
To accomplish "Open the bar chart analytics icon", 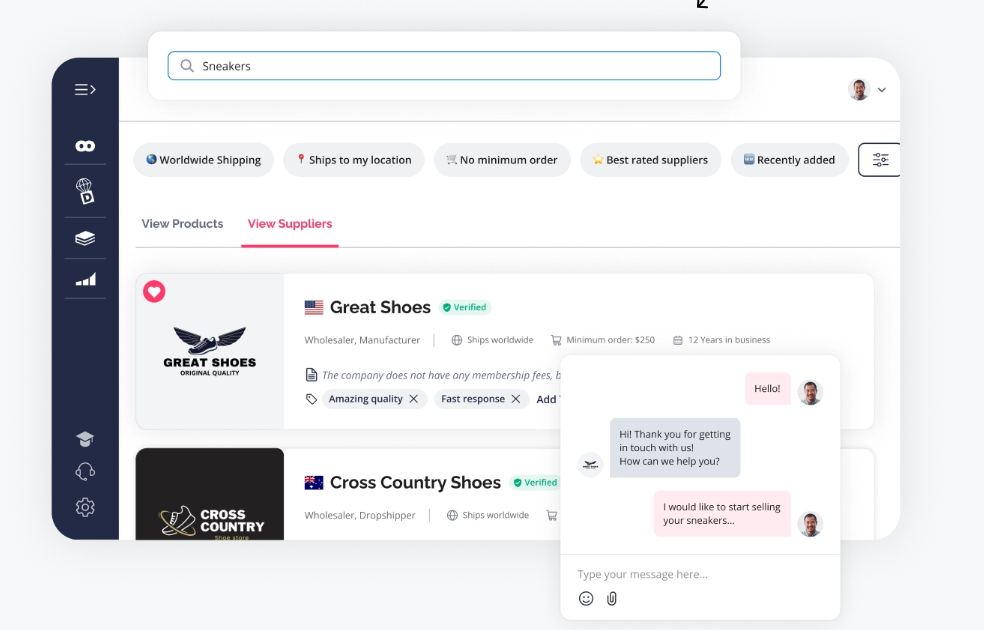I will pyautogui.click(x=85, y=280).
